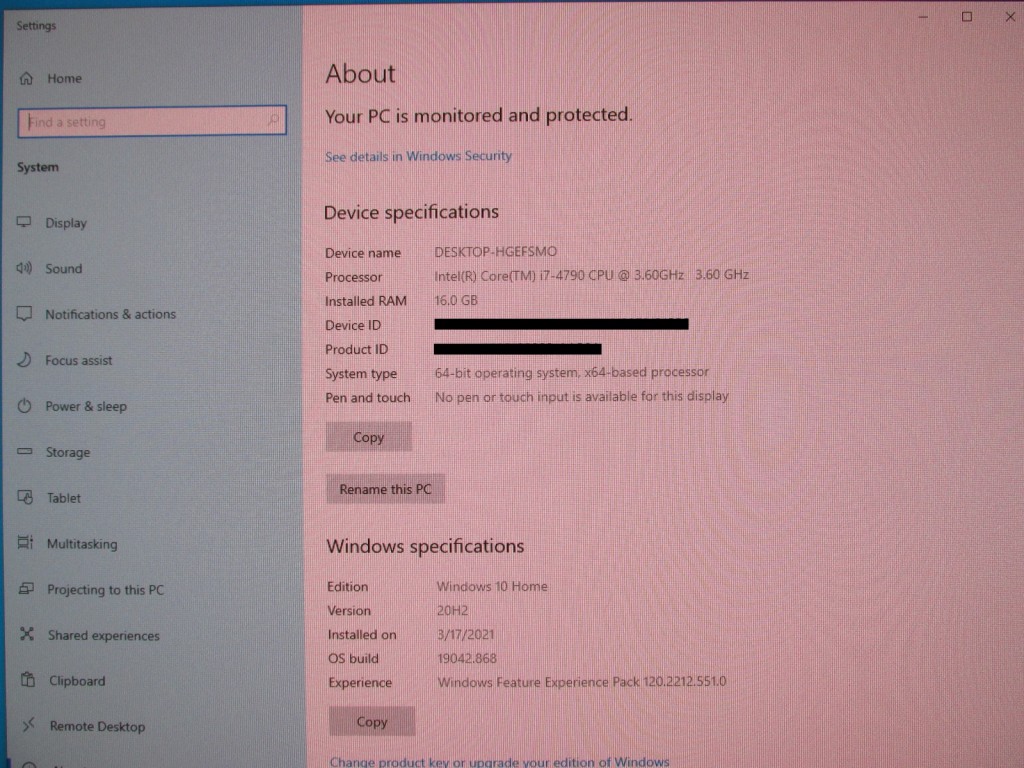Copy the Windows specifications
This screenshot has width=1024, height=768.
(x=372, y=722)
